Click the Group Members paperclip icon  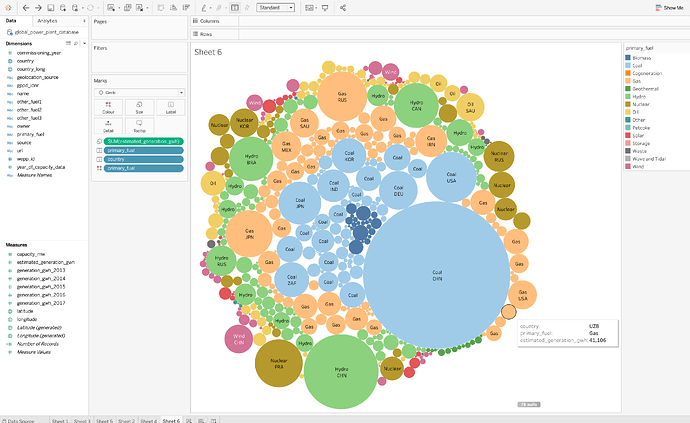pos(219,7)
